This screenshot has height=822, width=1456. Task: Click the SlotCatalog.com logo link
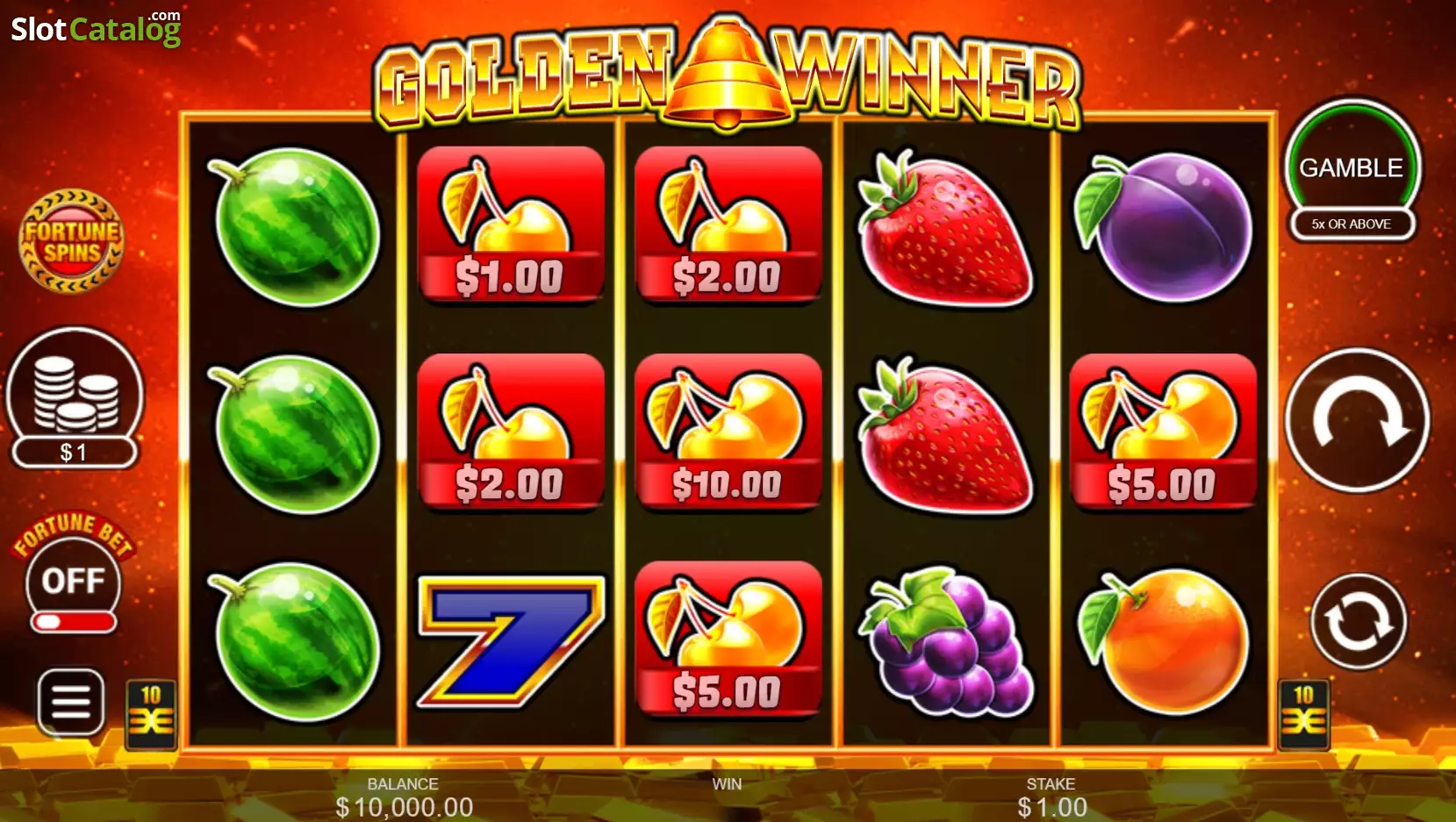tap(96, 28)
